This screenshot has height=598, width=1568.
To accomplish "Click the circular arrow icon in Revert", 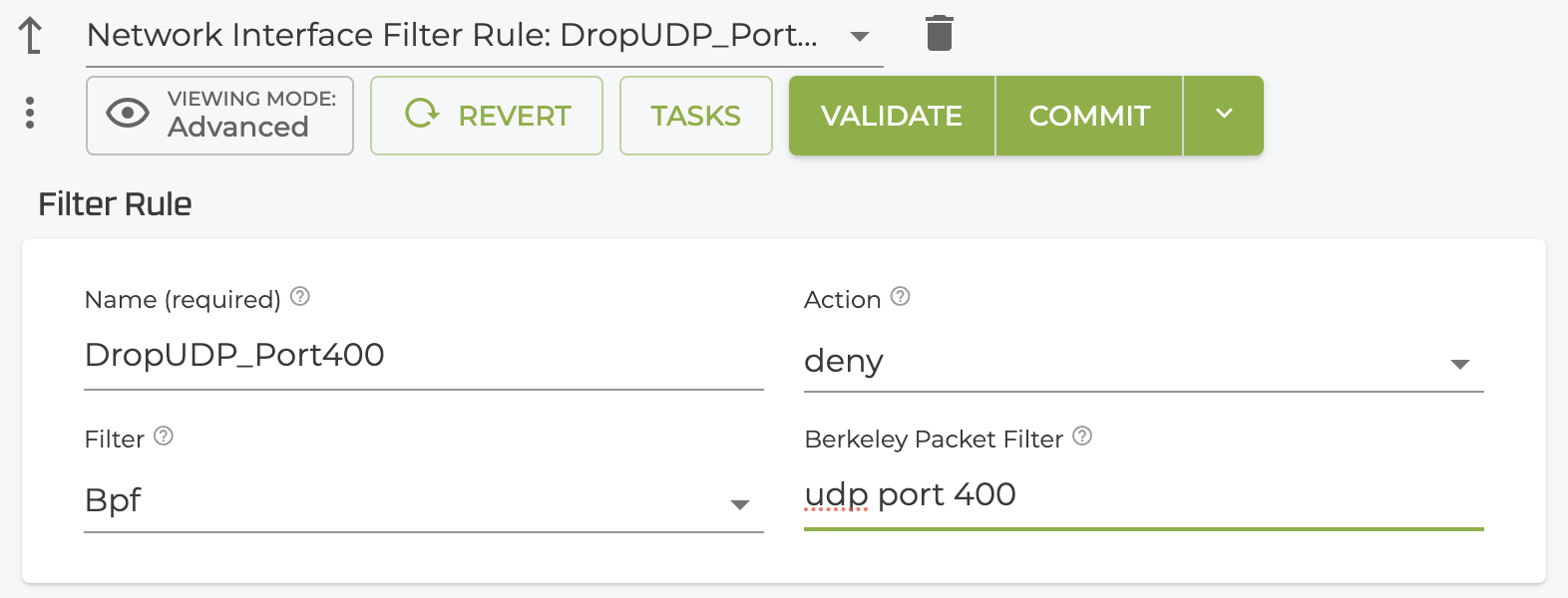I will coord(422,114).
